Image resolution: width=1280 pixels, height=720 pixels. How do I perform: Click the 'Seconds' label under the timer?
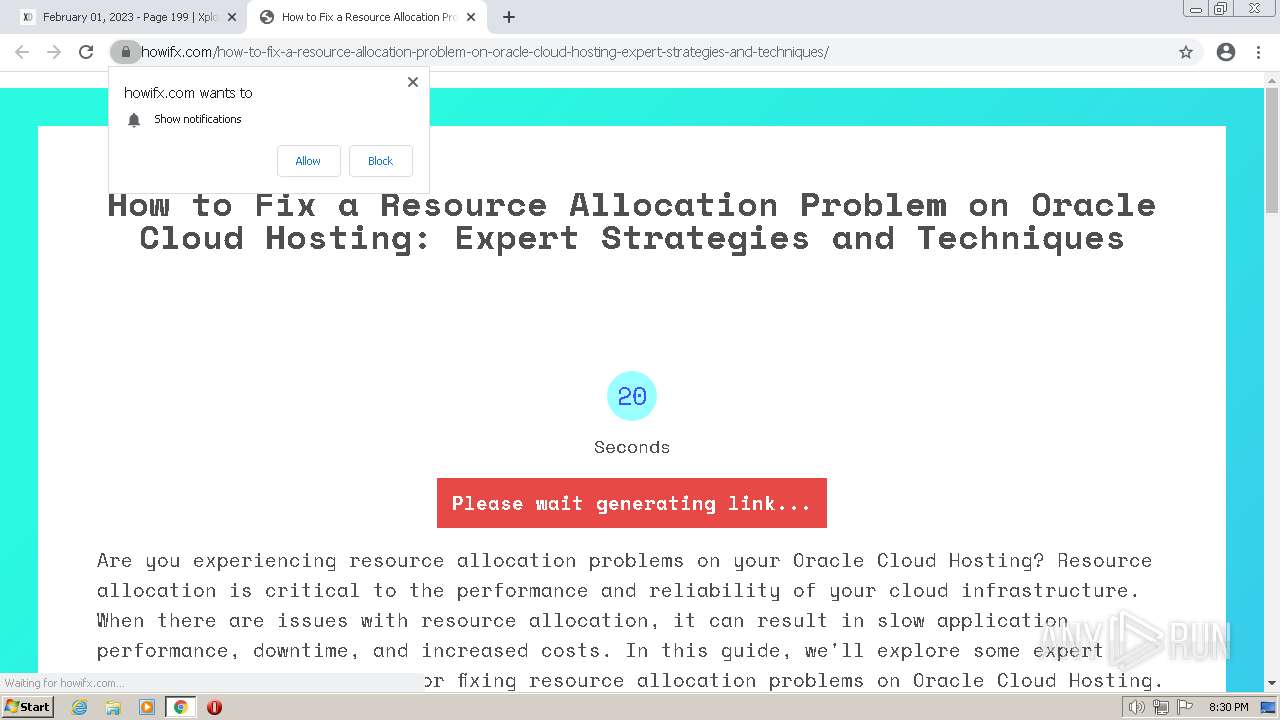tap(632, 447)
